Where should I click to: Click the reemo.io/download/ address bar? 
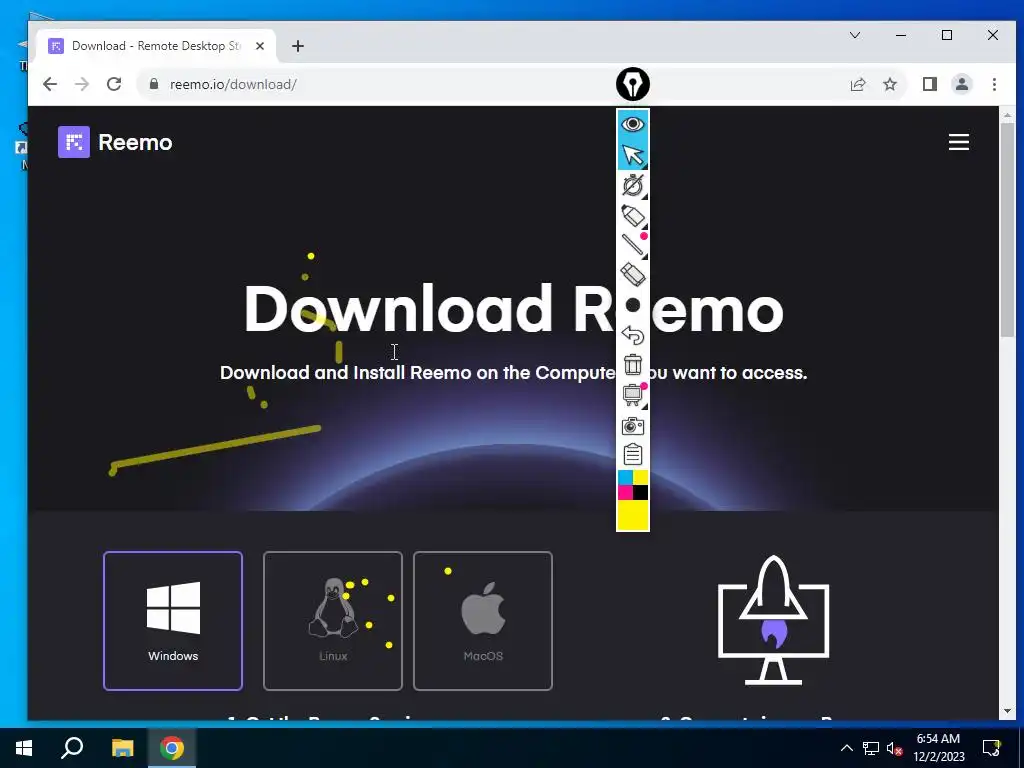pyautogui.click(x=490, y=84)
